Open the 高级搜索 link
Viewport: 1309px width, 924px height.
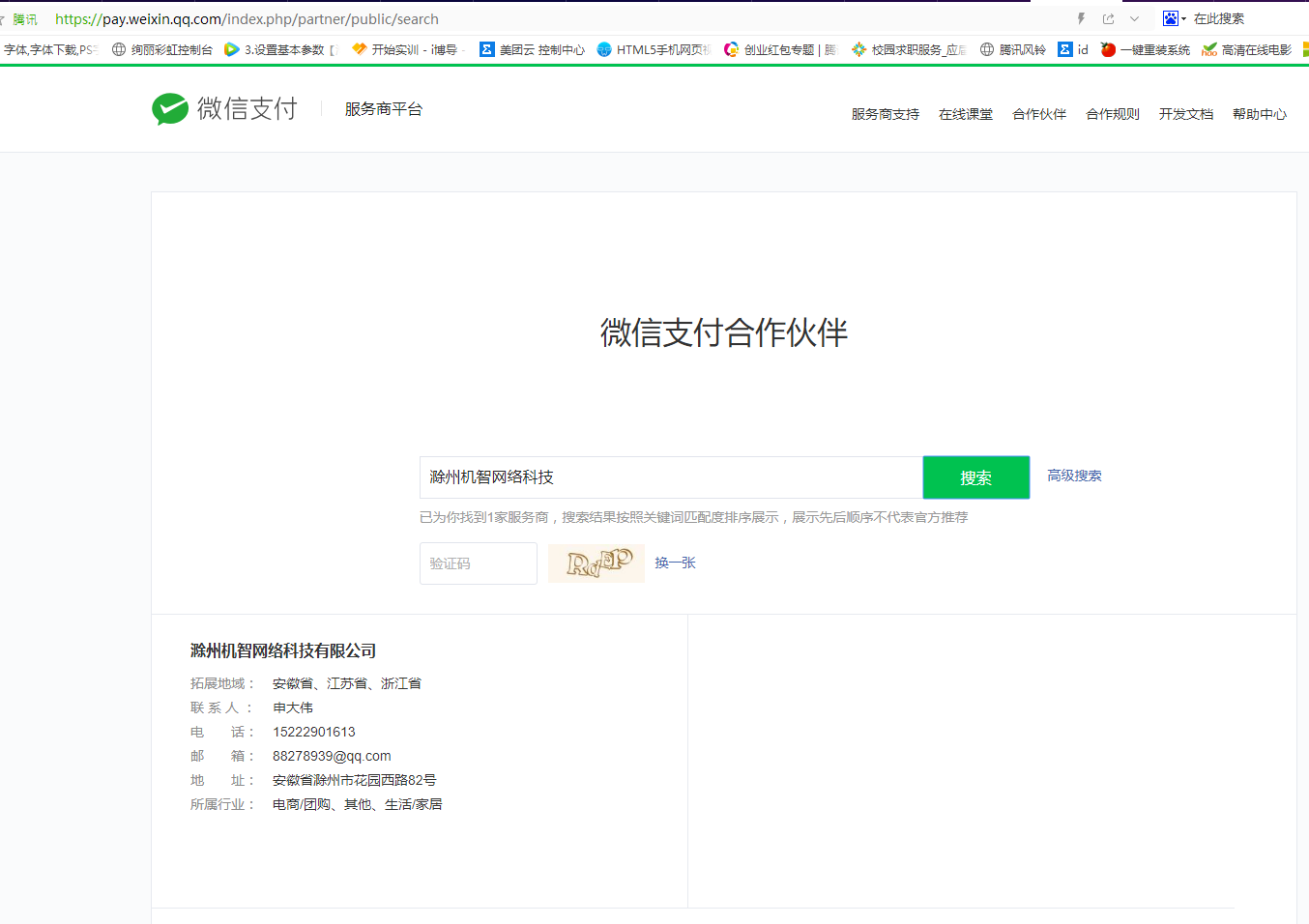tap(1074, 476)
